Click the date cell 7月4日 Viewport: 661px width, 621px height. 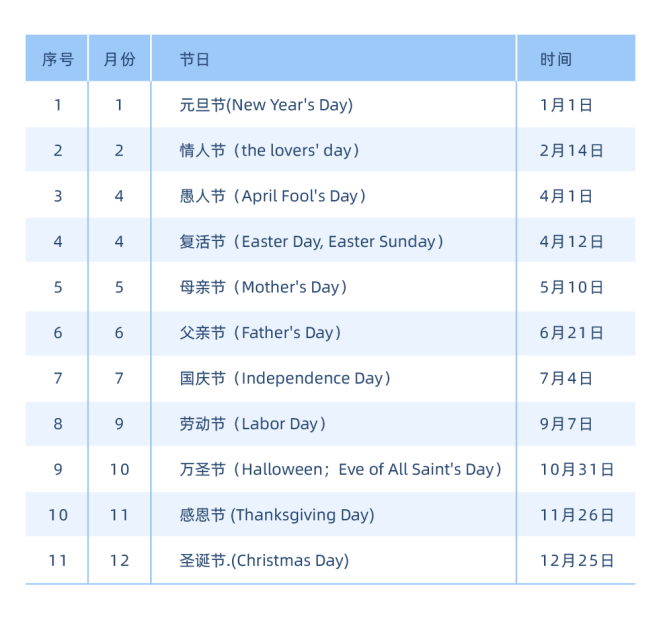tap(566, 378)
